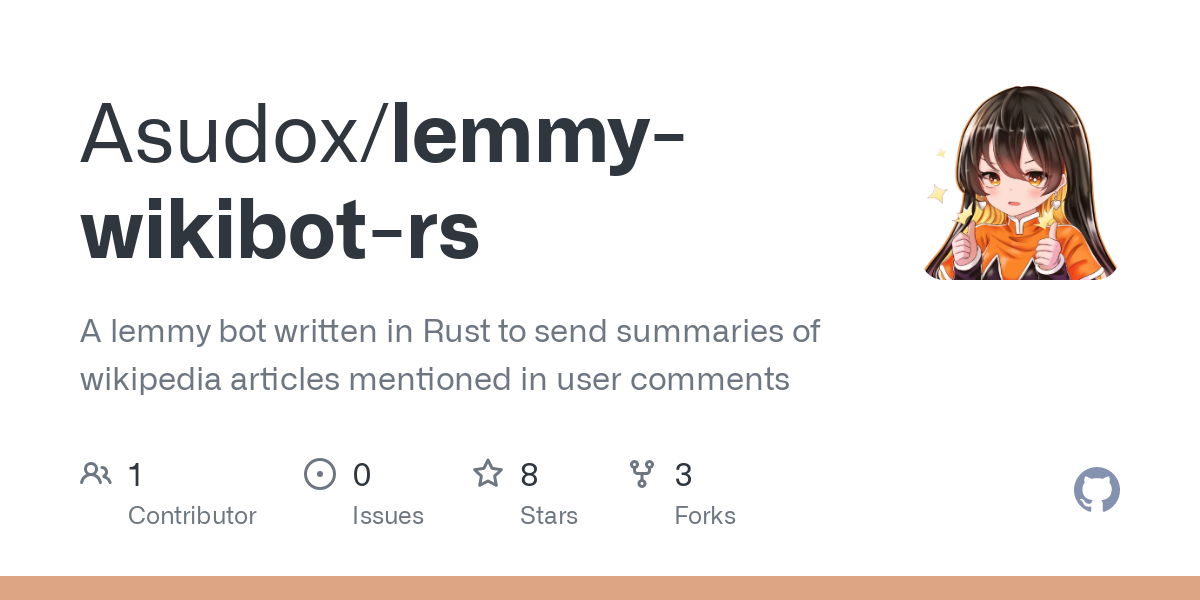
Task: Click the orange language color bar
Action: click(600, 588)
